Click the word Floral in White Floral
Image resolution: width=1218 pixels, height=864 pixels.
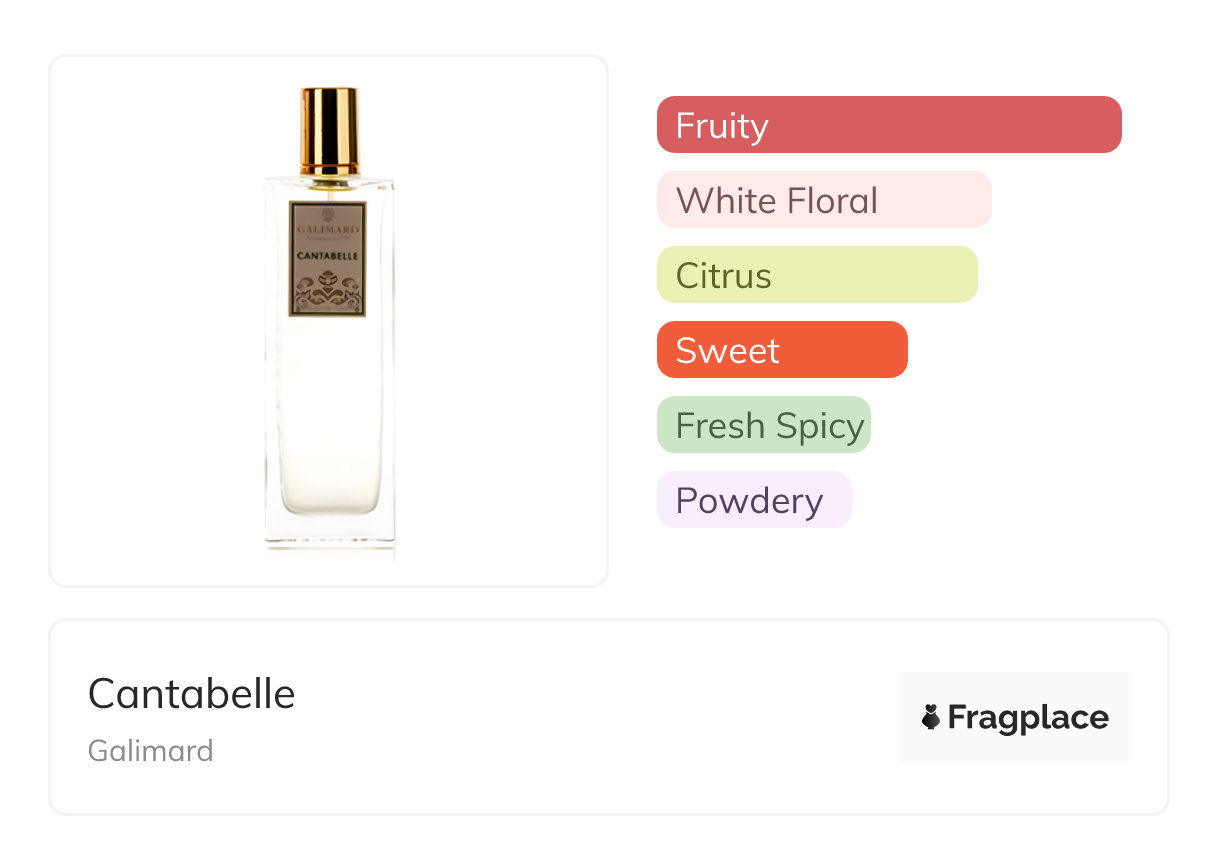pos(832,200)
